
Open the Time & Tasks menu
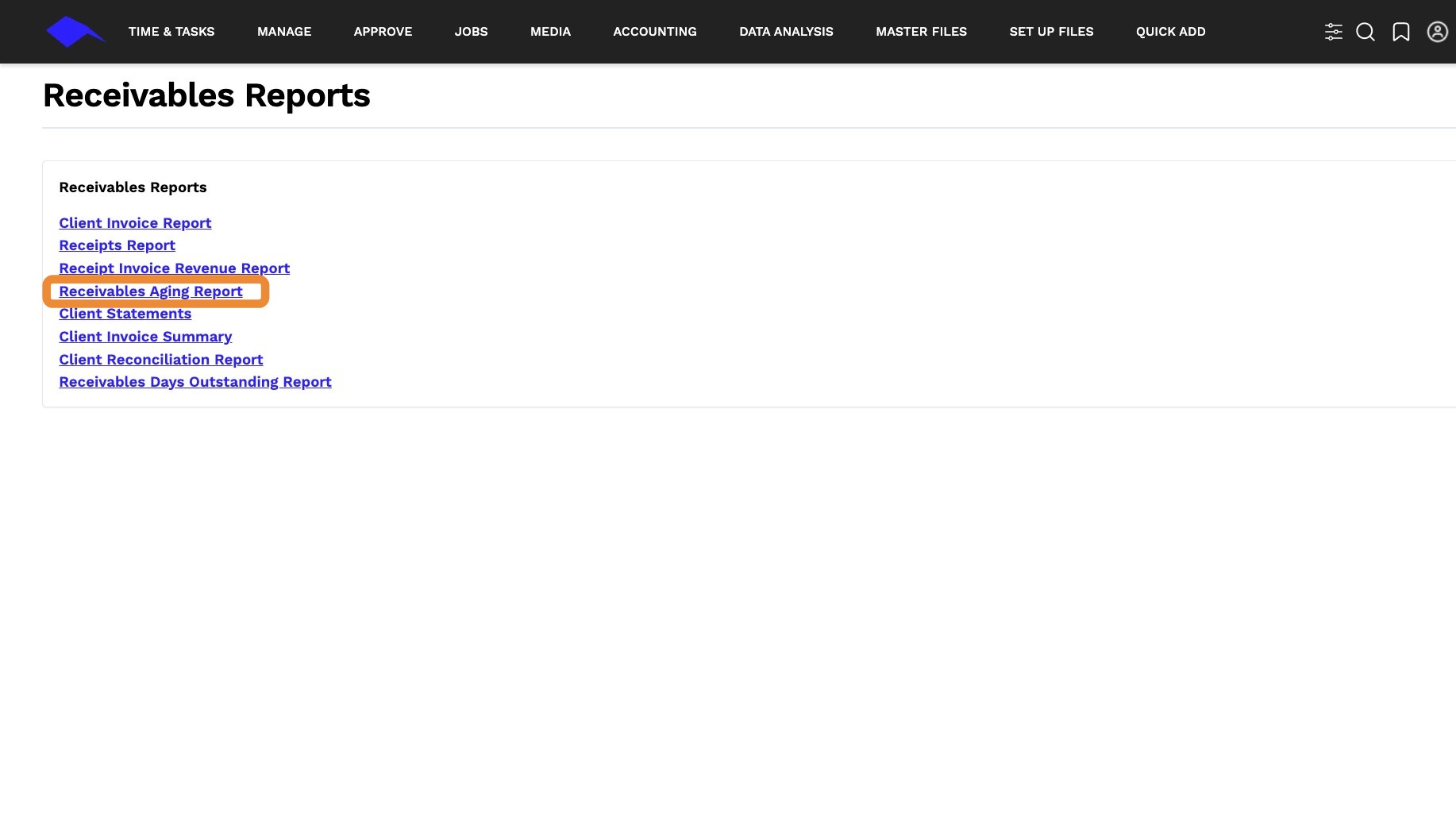point(171,32)
